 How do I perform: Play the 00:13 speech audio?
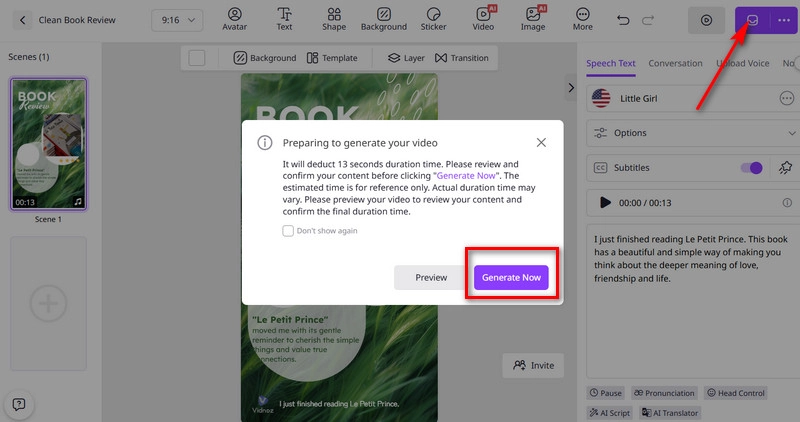pos(605,203)
